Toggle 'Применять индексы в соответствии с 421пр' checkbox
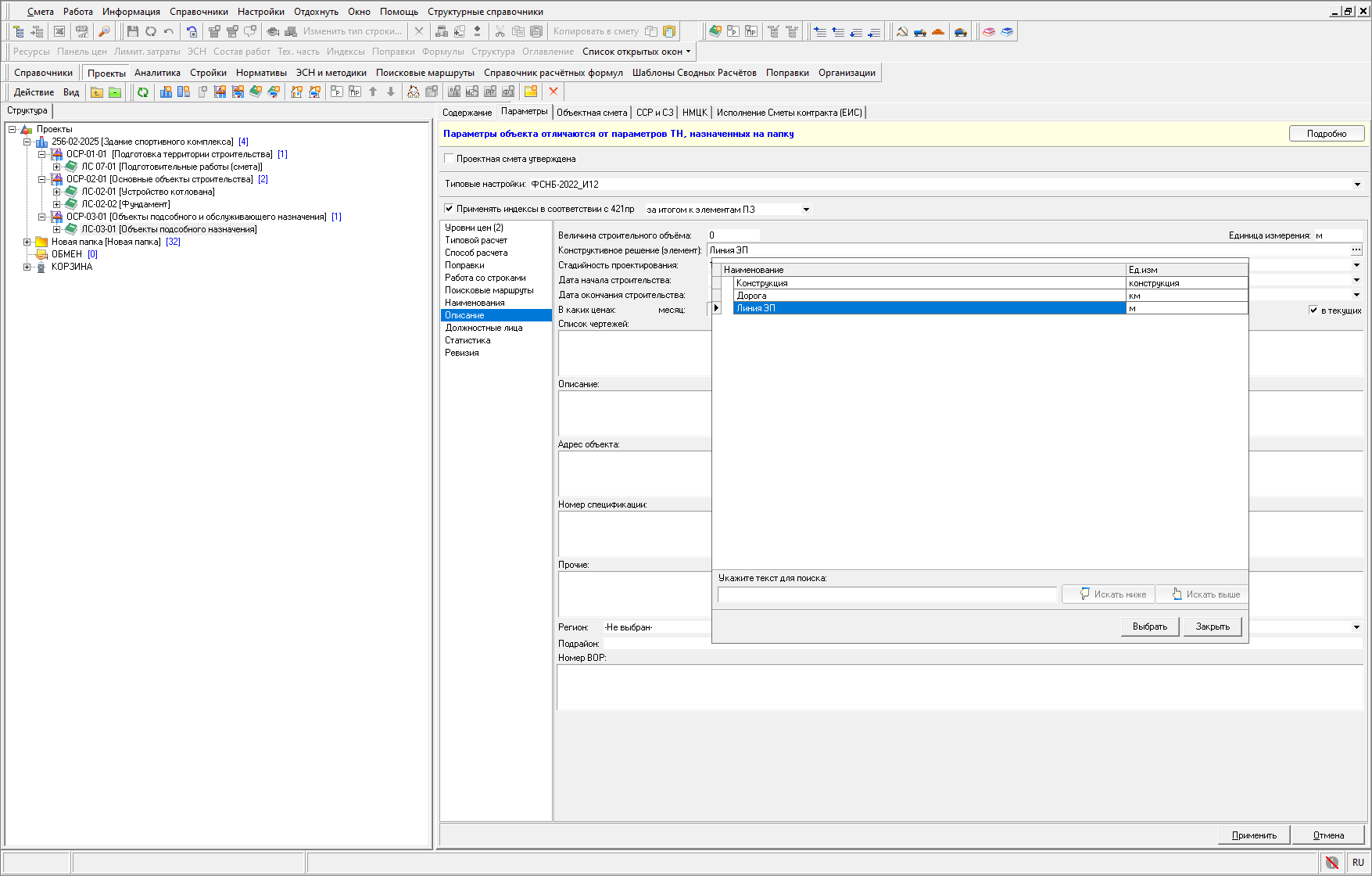Image resolution: width=1372 pixels, height=876 pixels. pyautogui.click(x=449, y=209)
